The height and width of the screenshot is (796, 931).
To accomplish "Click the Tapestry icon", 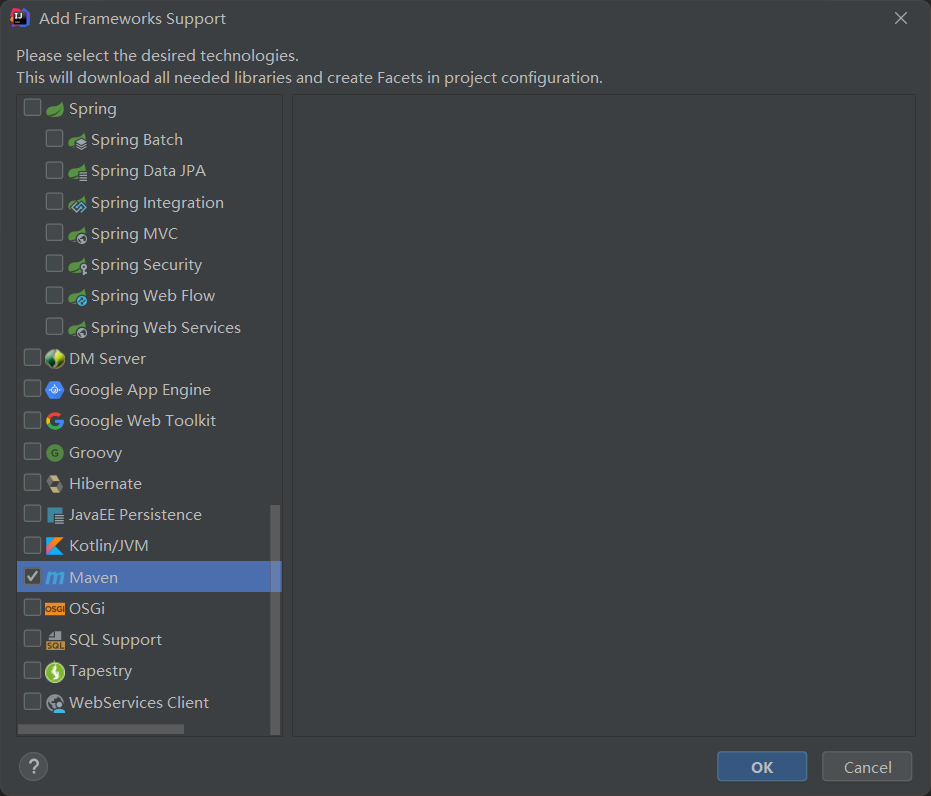I will tap(55, 672).
